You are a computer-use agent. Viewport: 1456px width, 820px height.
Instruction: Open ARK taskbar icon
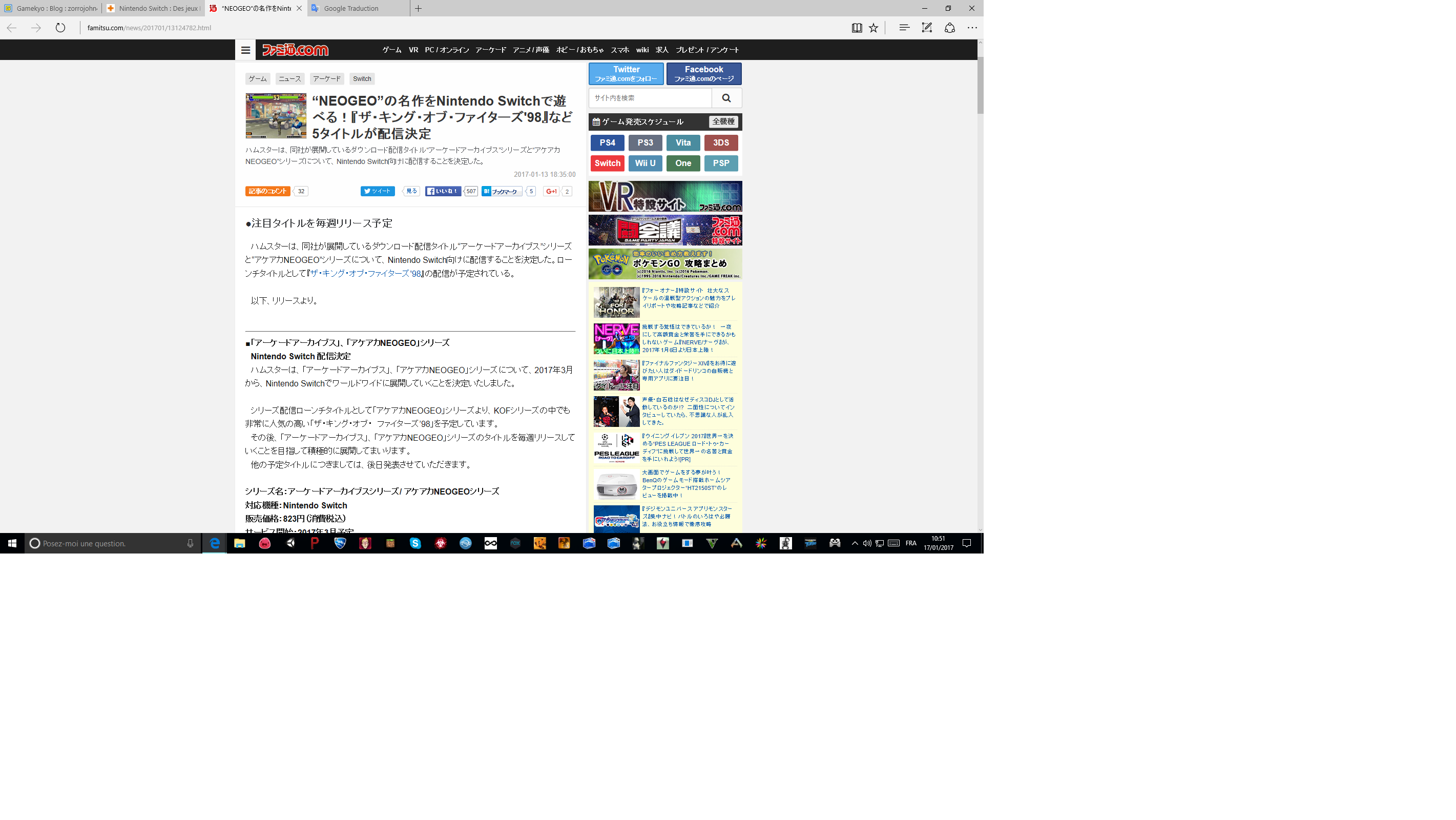click(737, 543)
